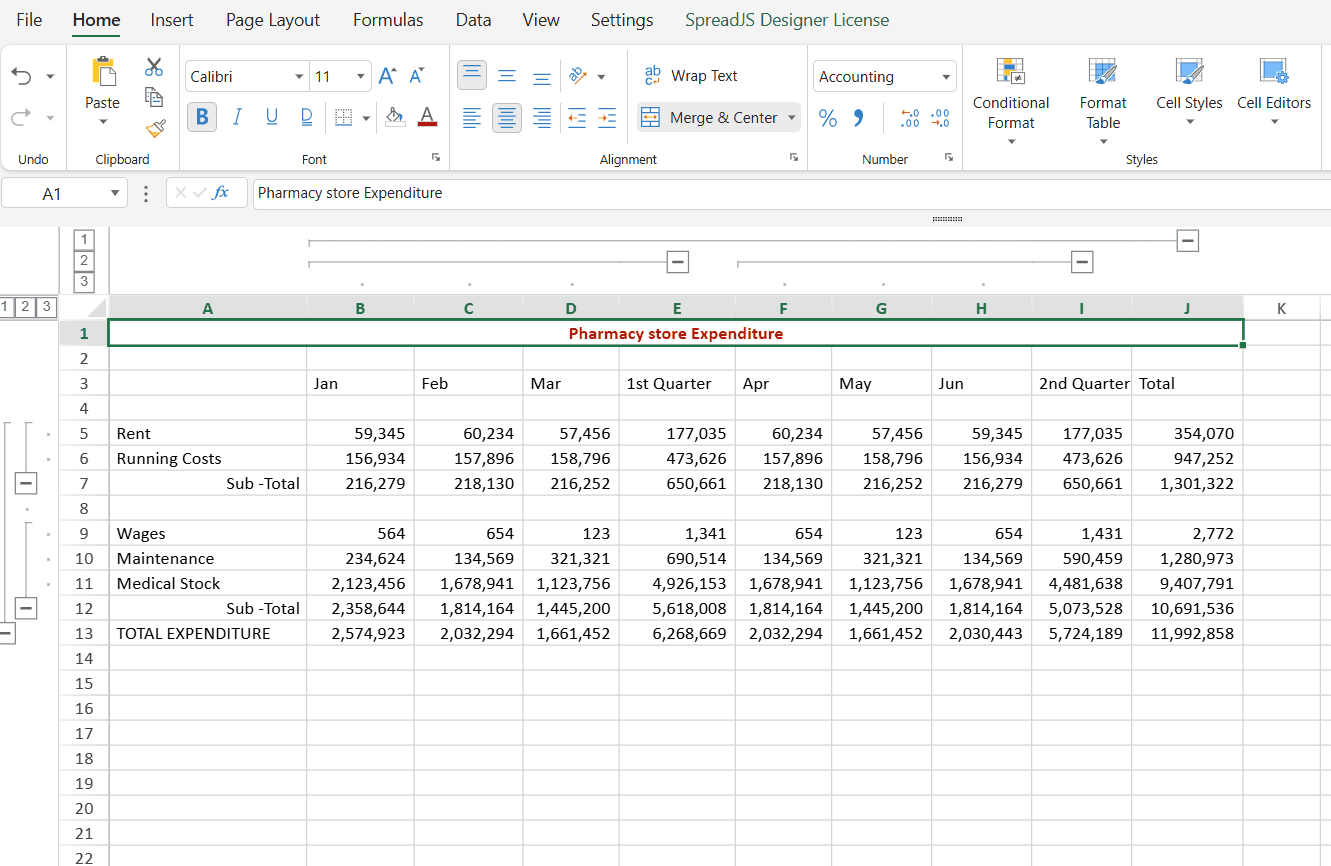Viewport: 1331px width, 866px height.
Task: Open the Calibri font family dropdown
Action: pyautogui.click(x=299, y=77)
